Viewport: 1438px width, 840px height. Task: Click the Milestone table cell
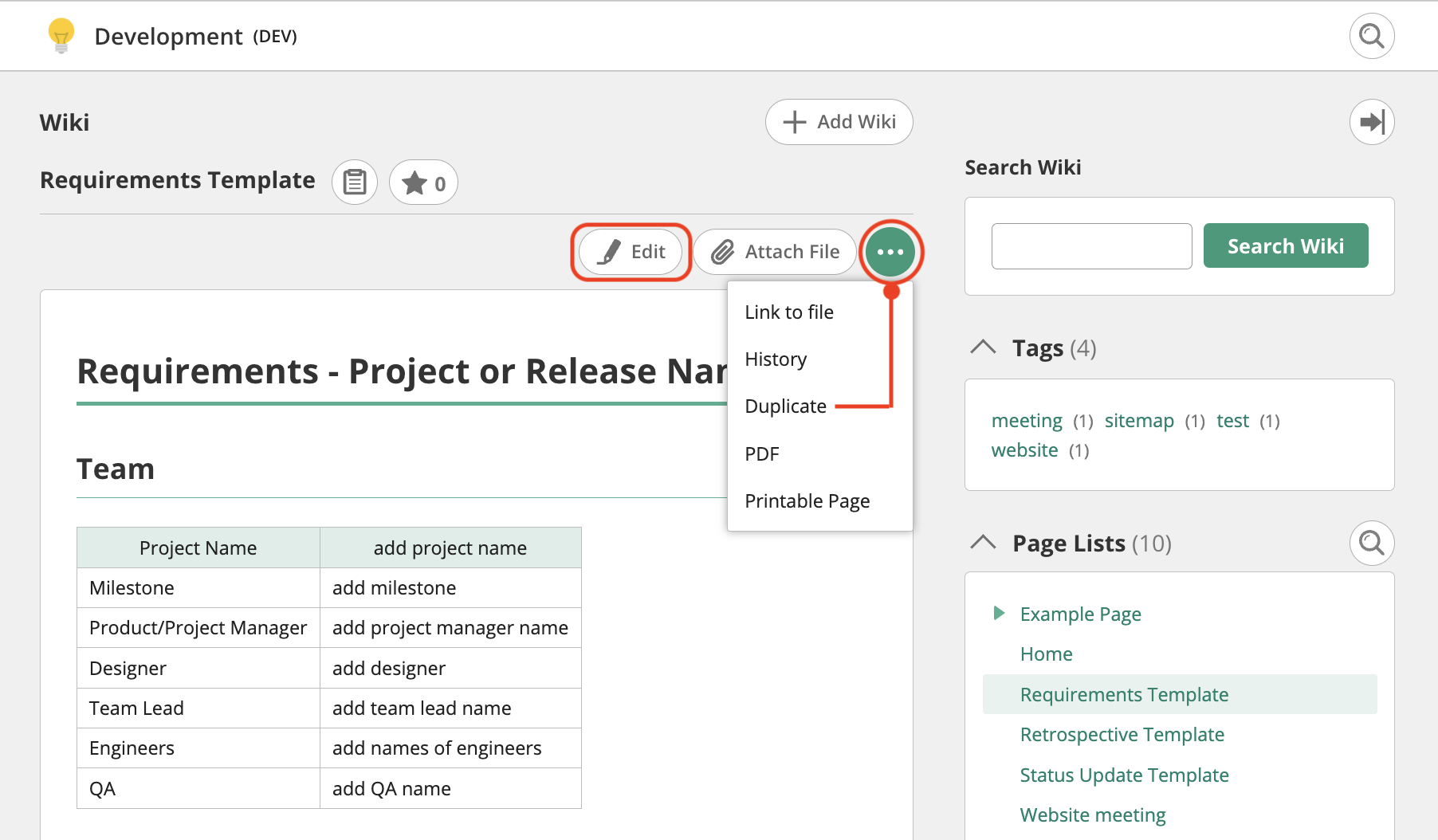(198, 588)
